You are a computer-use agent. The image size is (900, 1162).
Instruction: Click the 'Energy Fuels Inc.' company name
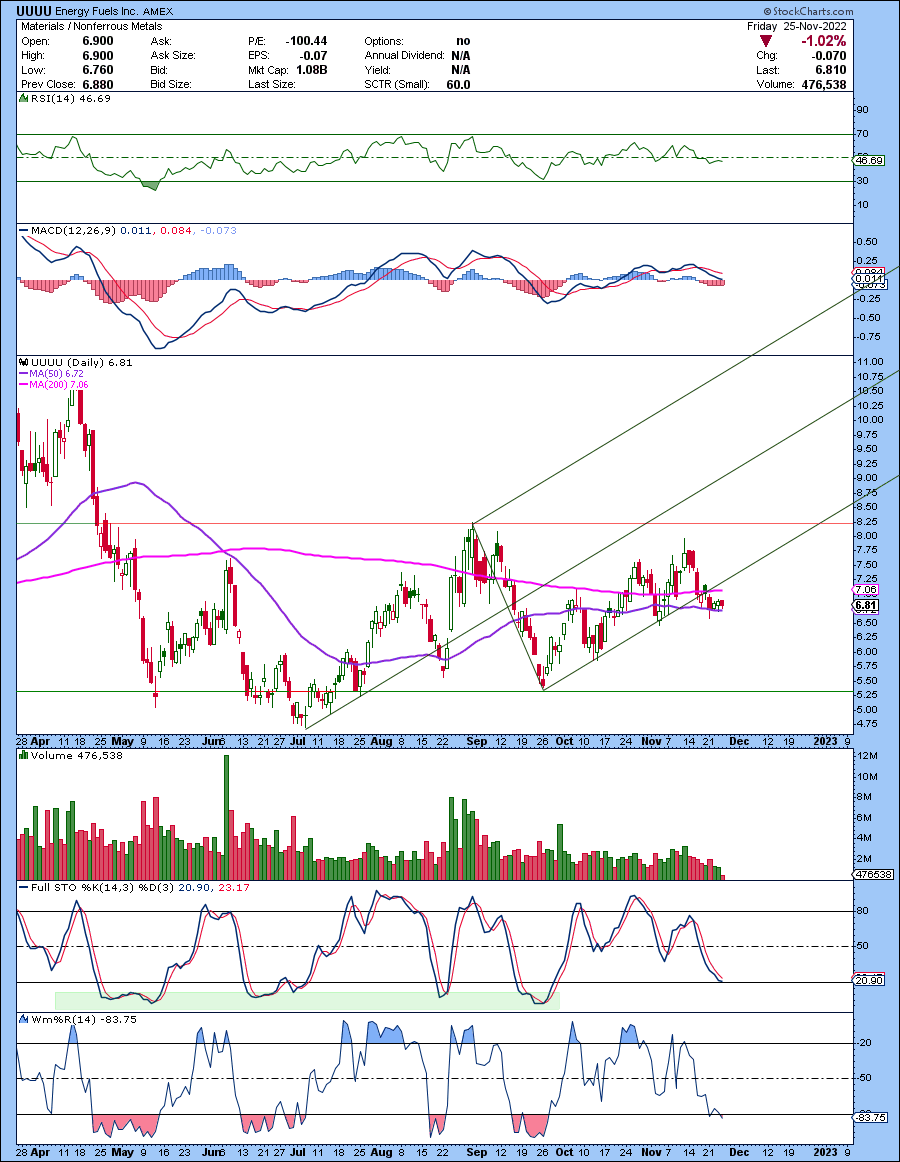(x=96, y=11)
